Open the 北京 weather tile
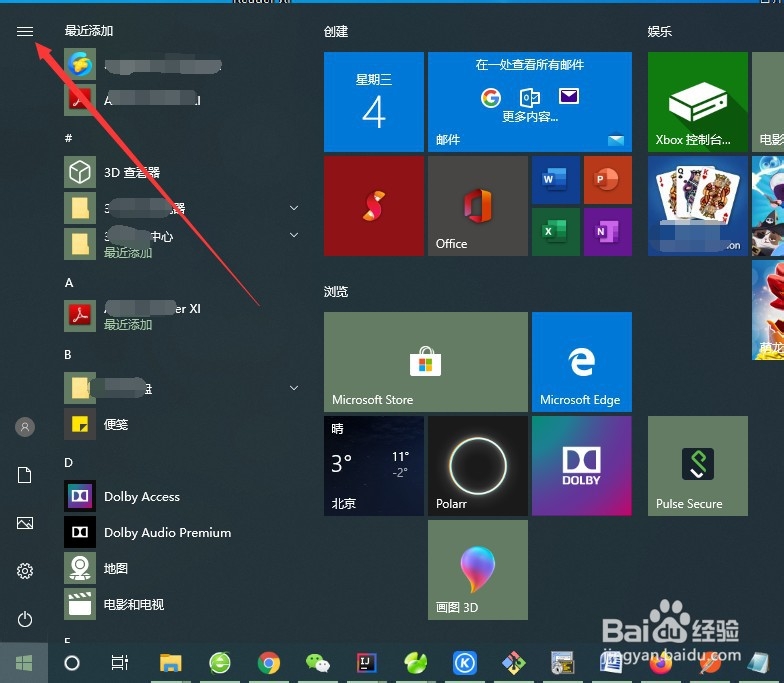The image size is (784, 683). pos(374,466)
